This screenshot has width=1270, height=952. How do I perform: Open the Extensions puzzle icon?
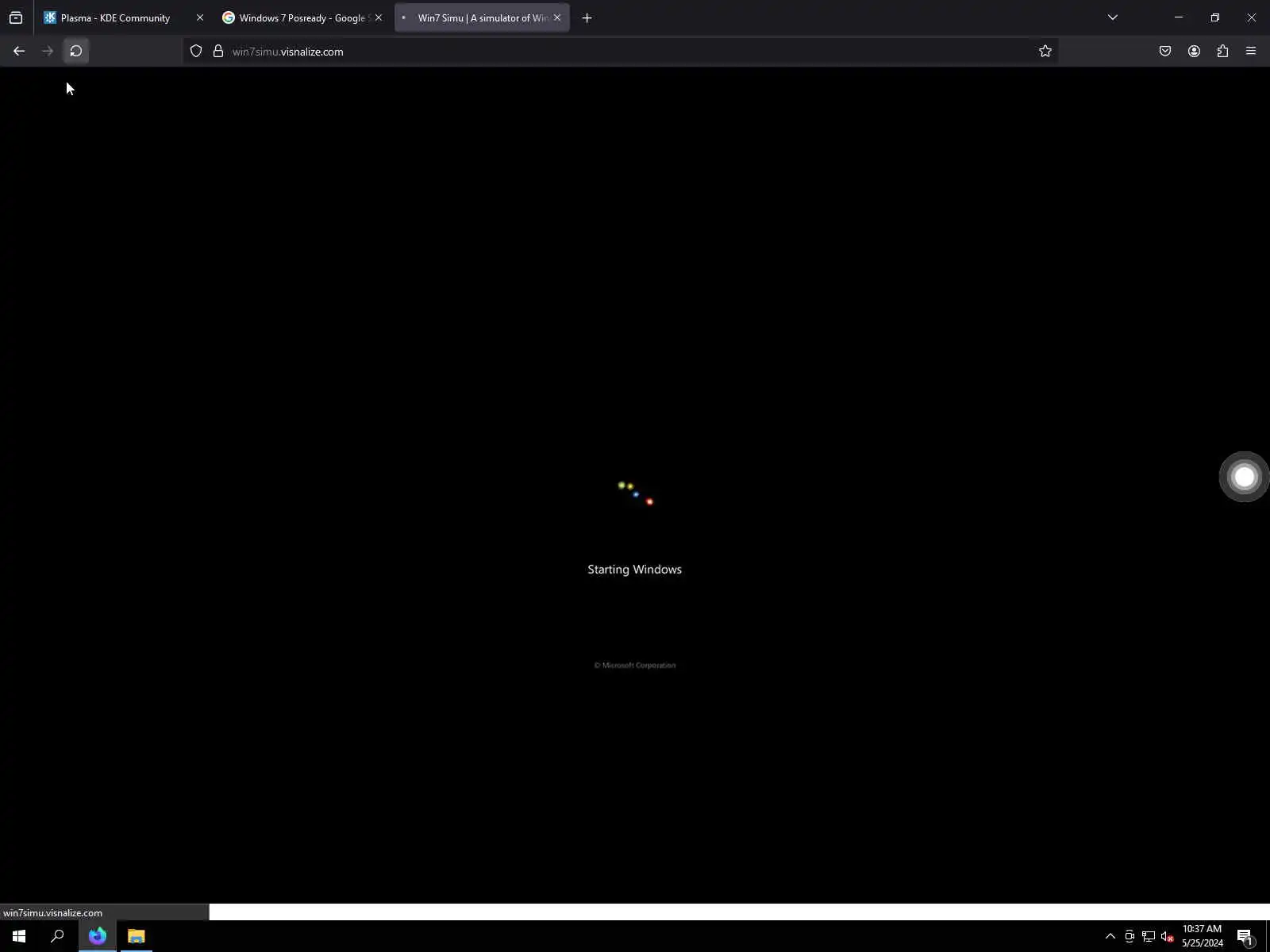[1222, 51]
